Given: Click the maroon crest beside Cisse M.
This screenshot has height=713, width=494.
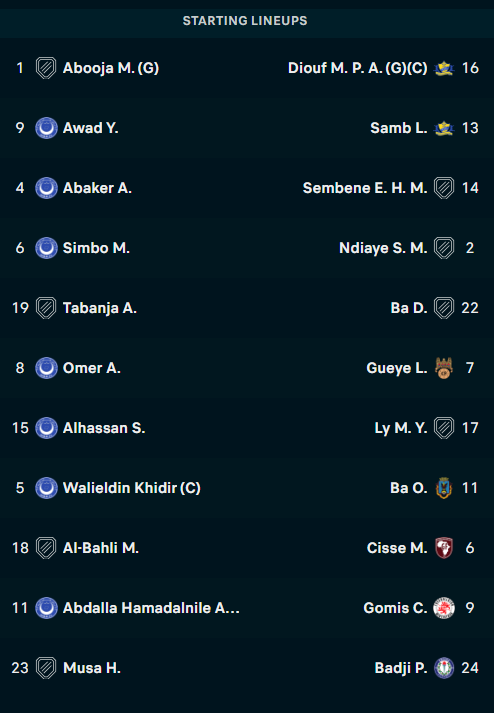Looking at the screenshot, I should (x=444, y=548).
